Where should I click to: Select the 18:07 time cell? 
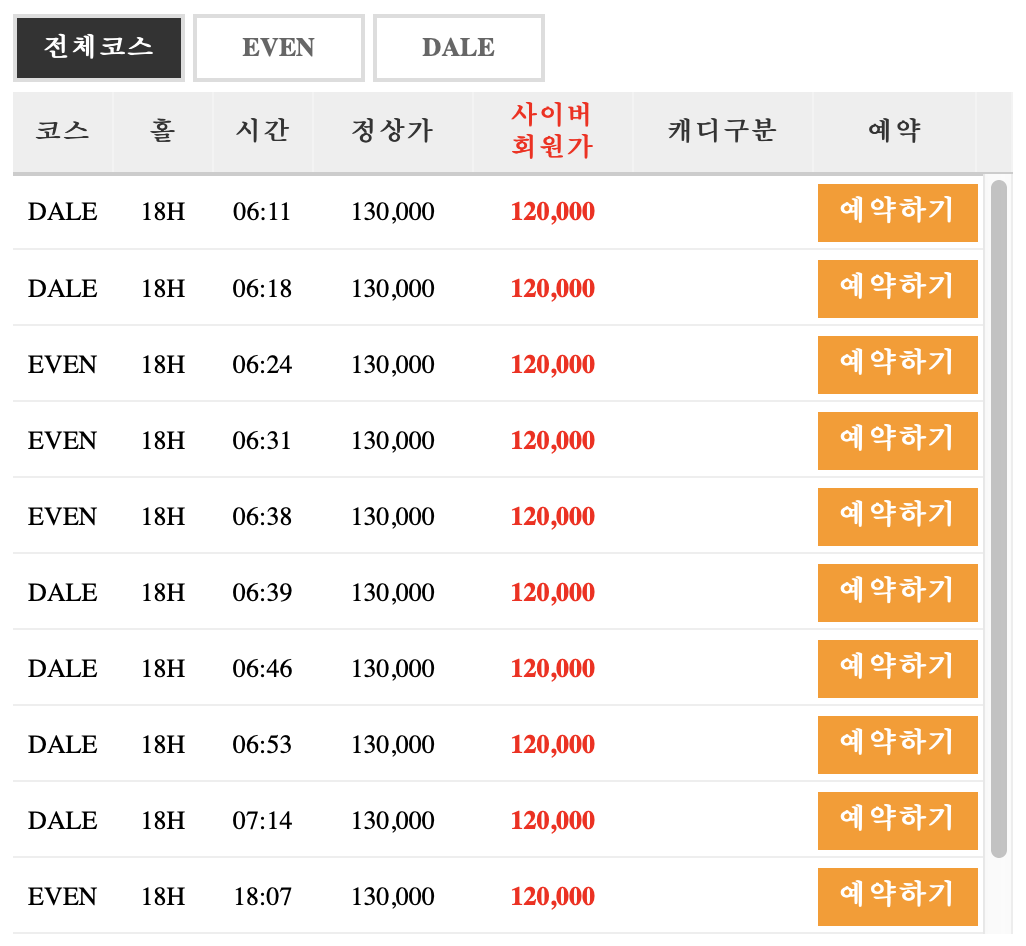[x=262, y=896]
